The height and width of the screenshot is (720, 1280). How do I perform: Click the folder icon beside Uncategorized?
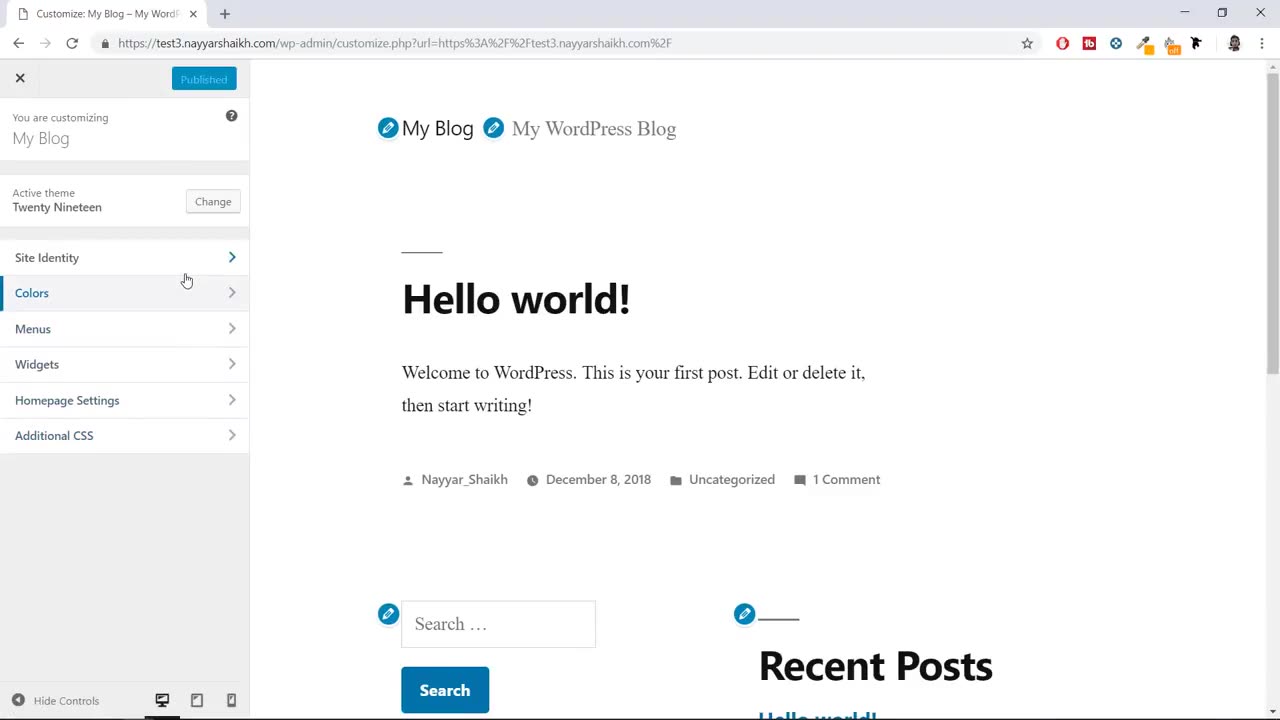pos(676,481)
